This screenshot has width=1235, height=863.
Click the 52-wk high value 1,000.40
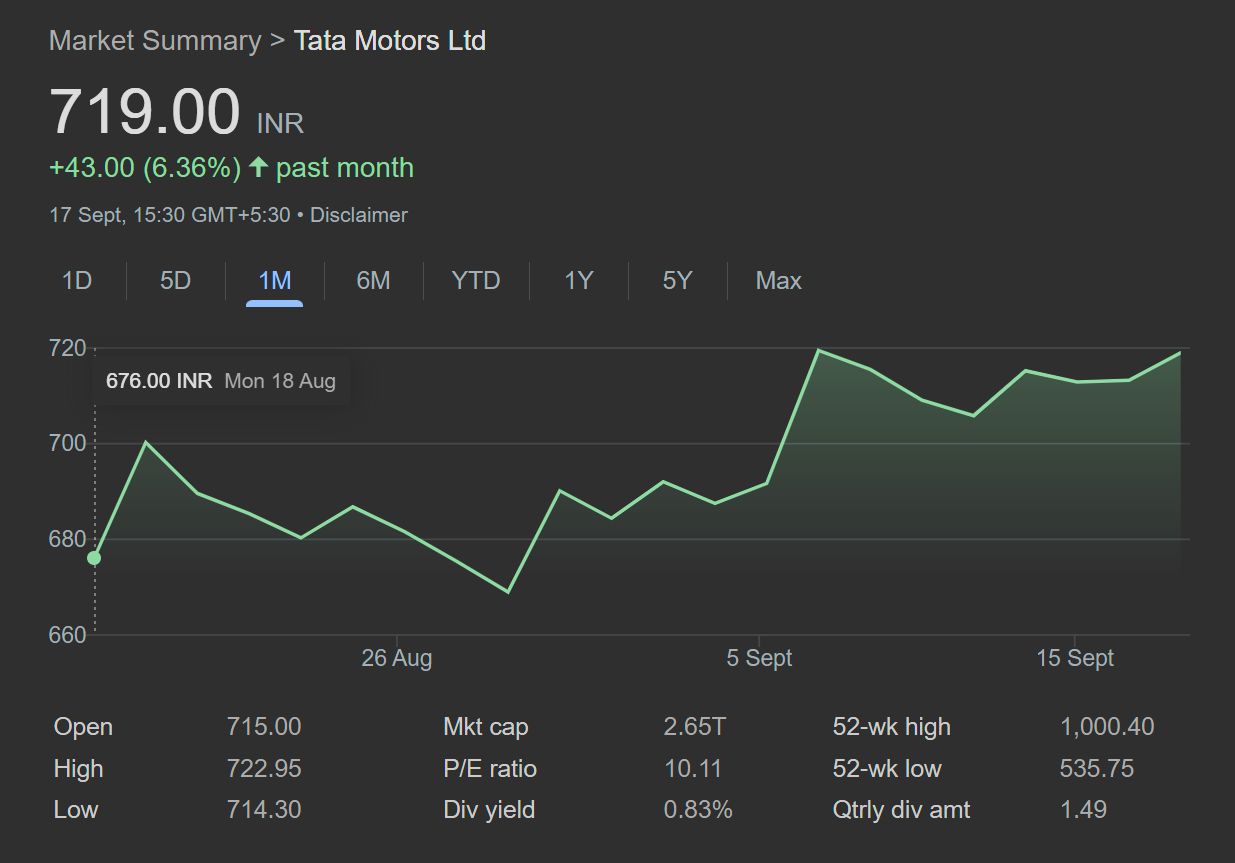point(1107,727)
